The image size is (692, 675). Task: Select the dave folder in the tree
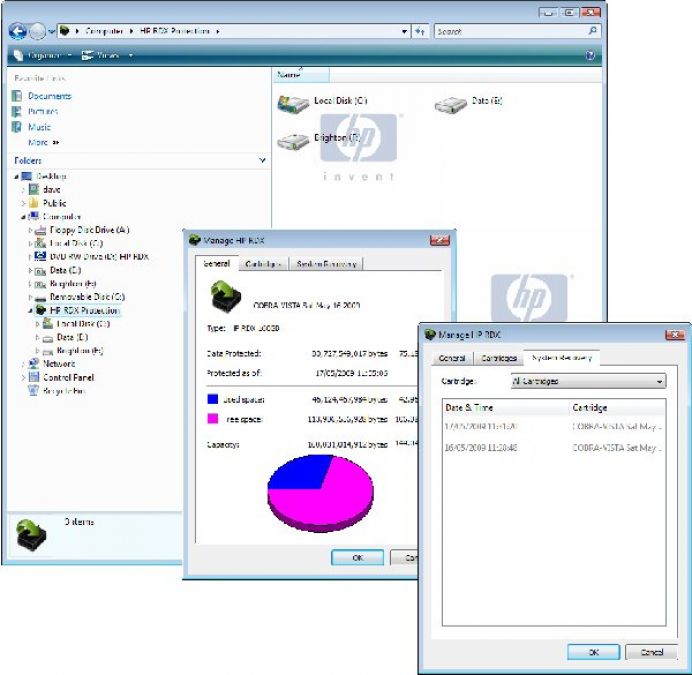coord(51,189)
